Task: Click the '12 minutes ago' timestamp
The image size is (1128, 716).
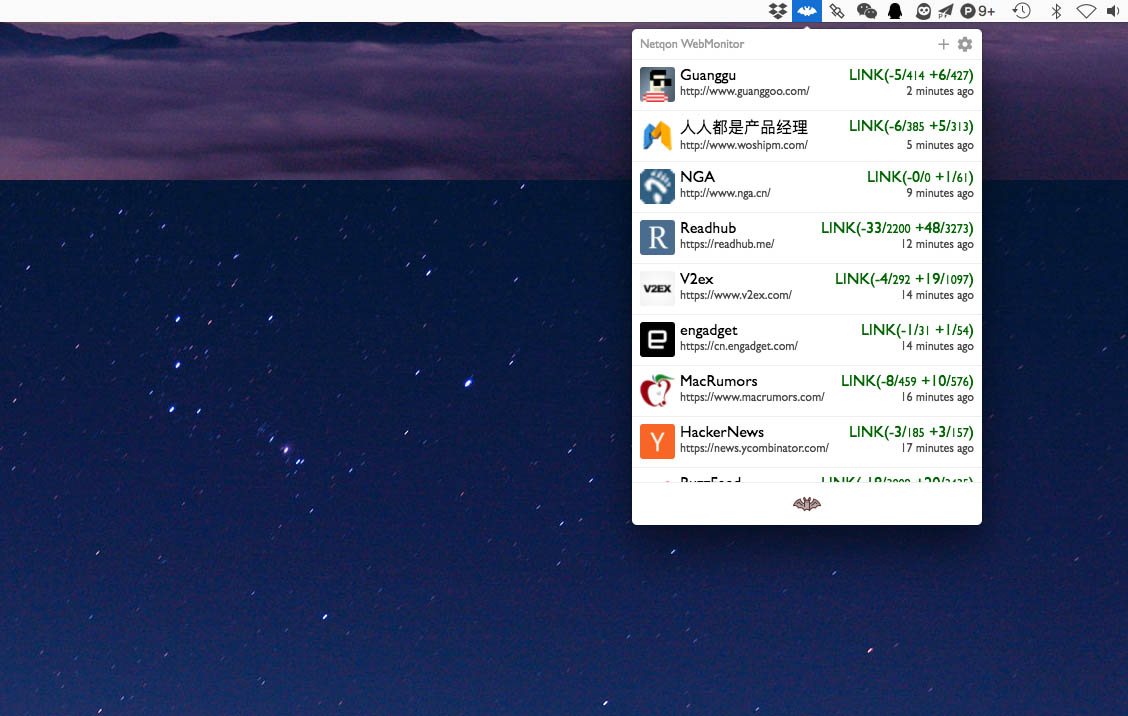Action: tap(937, 245)
